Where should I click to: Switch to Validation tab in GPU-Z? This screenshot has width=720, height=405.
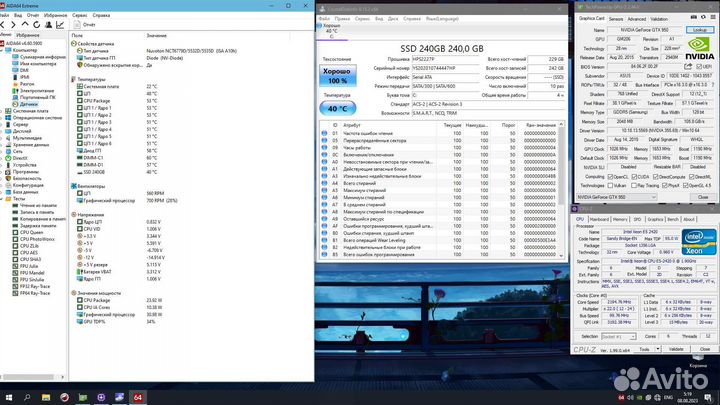(x=659, y=19)
